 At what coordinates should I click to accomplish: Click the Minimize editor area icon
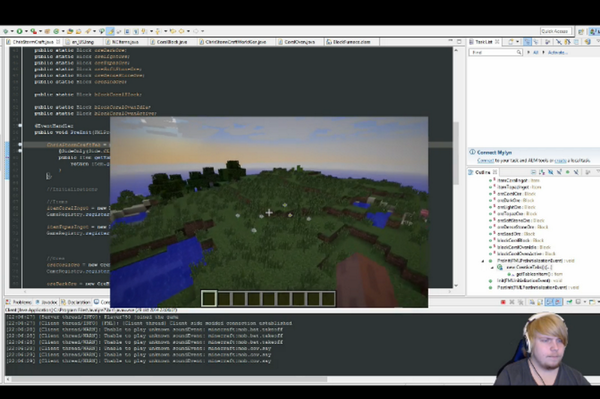coord(450,41)
